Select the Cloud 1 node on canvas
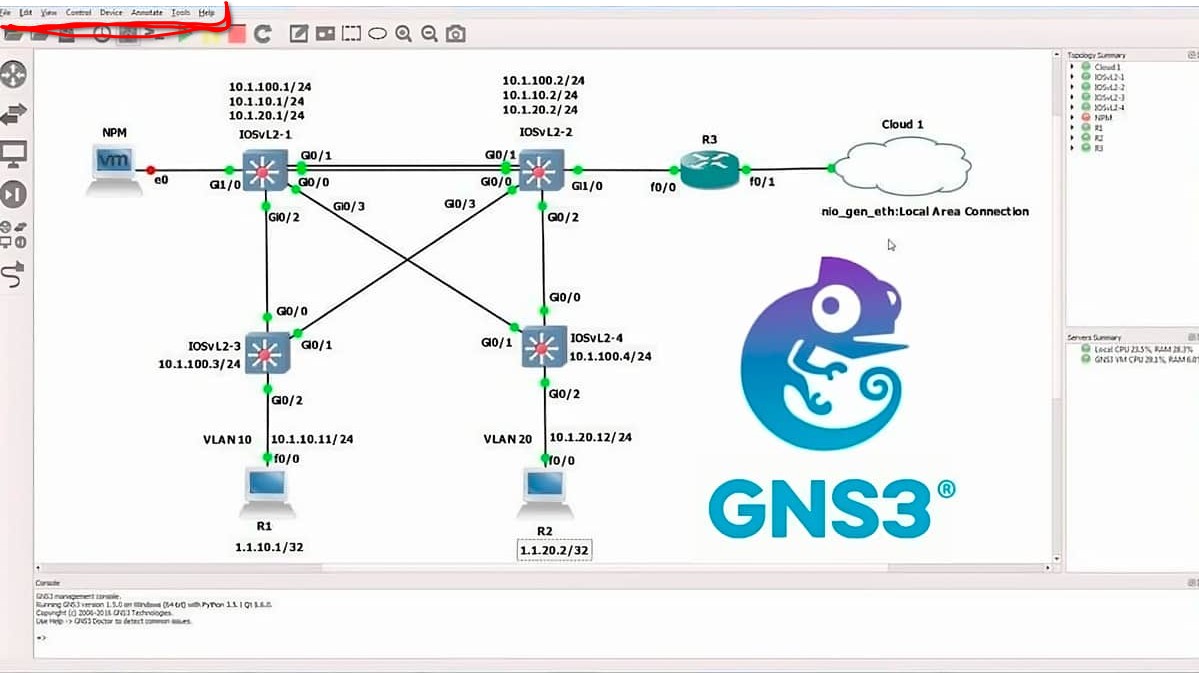The height and width of the screenshot is (673, 1199). pos(902,166)
